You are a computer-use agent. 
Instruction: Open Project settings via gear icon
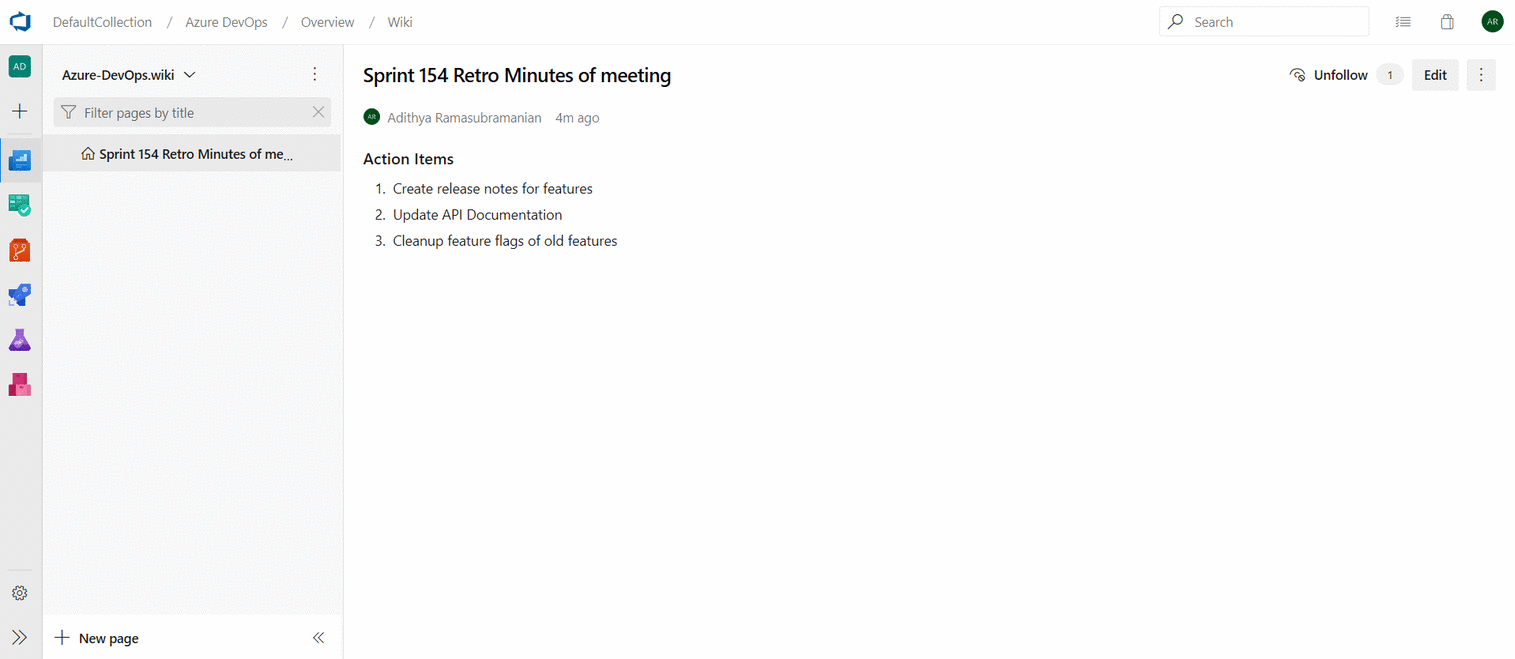(20, 592)
